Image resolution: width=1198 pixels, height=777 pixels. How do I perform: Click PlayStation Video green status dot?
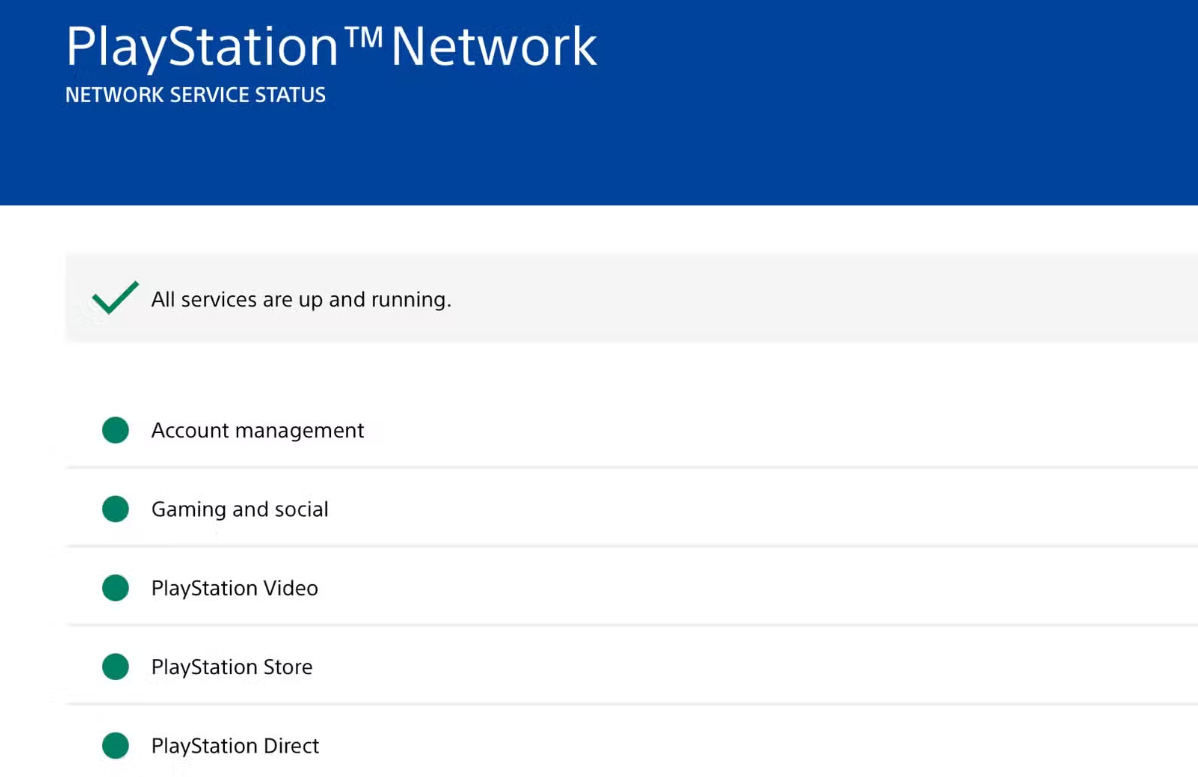tap(115, 588)
